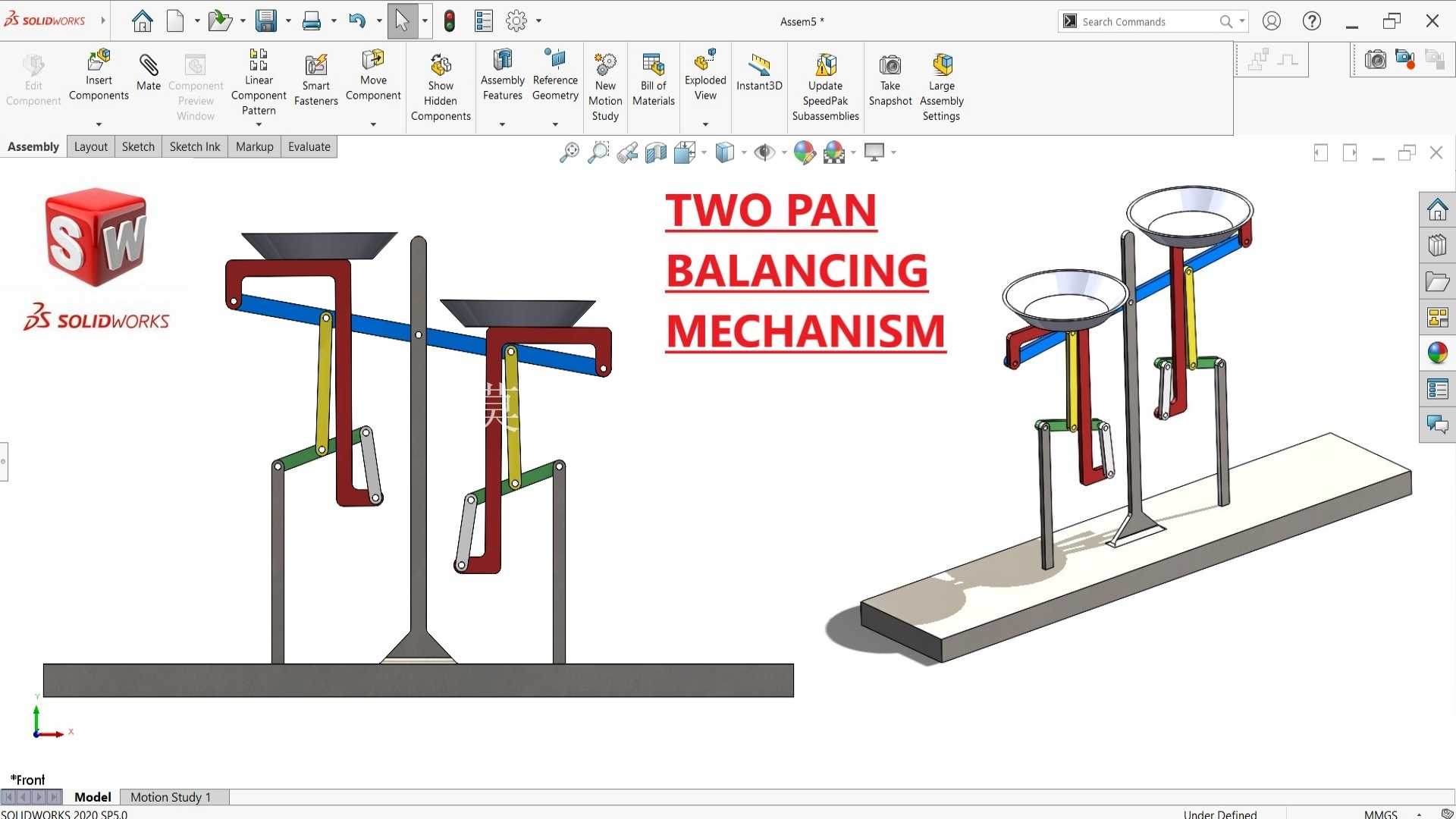The width and height of the screenshot is (1456, 819).
Task: Open View Palette task pane tab
Action: pos(1437,317)
